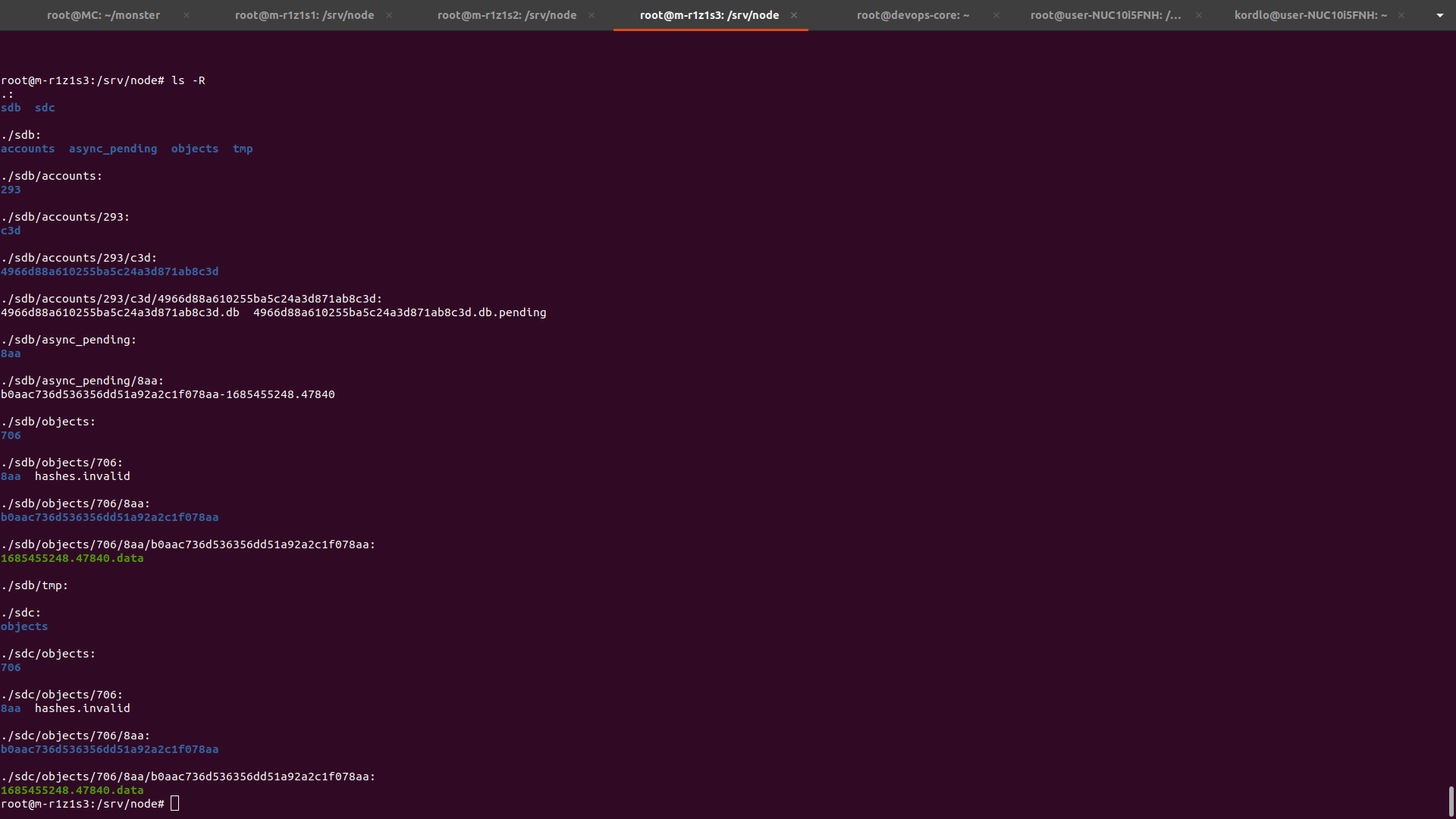Click the ls -R command text
The image size is (1456, 819).
pyautogui.click(x=188, y=80)
